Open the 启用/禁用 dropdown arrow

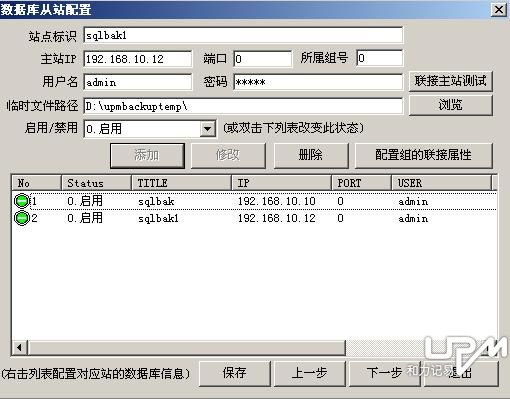point(207,129)
